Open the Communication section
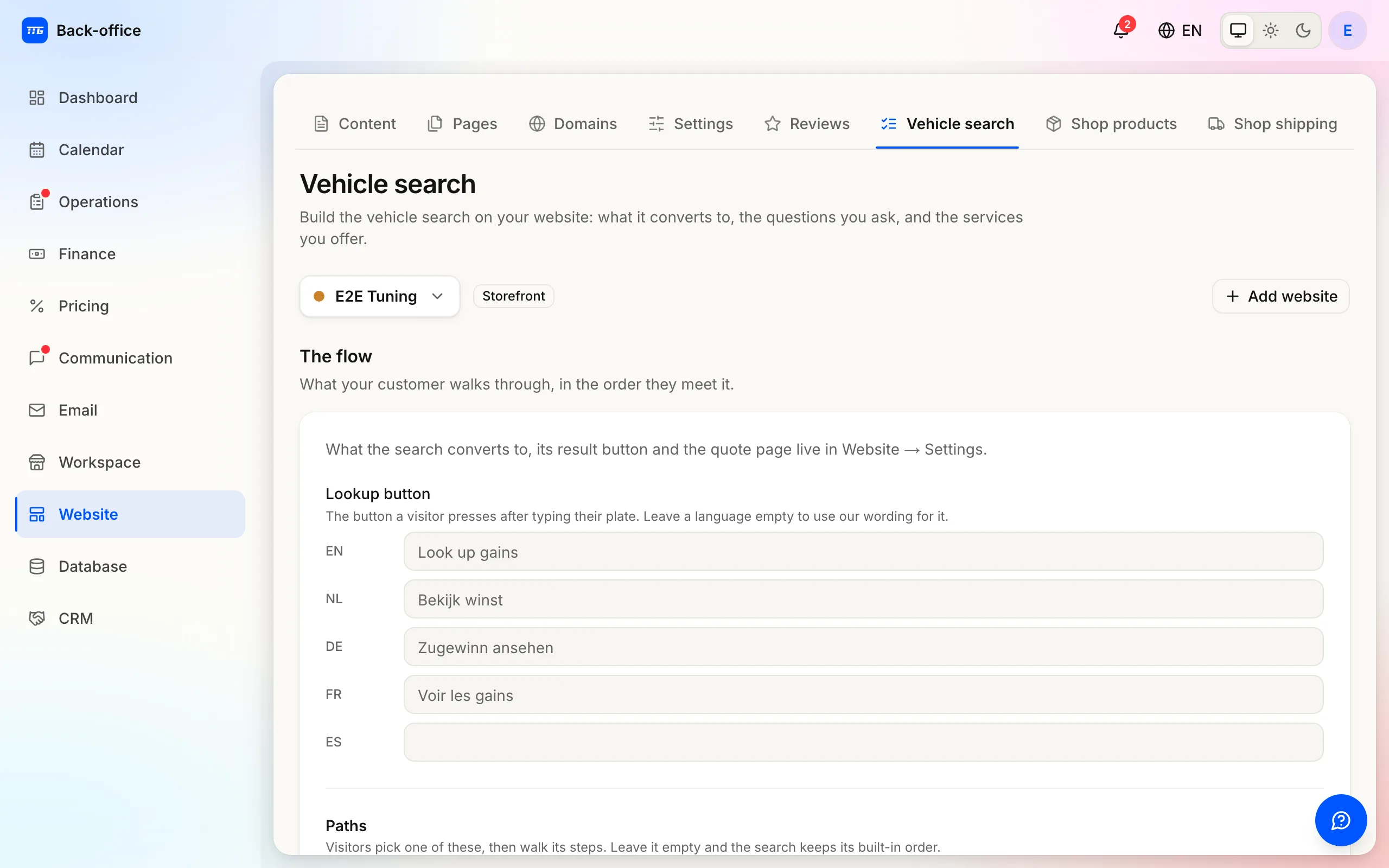Image resolution: width=1389 pixels, height=868 pixels. 130,358
